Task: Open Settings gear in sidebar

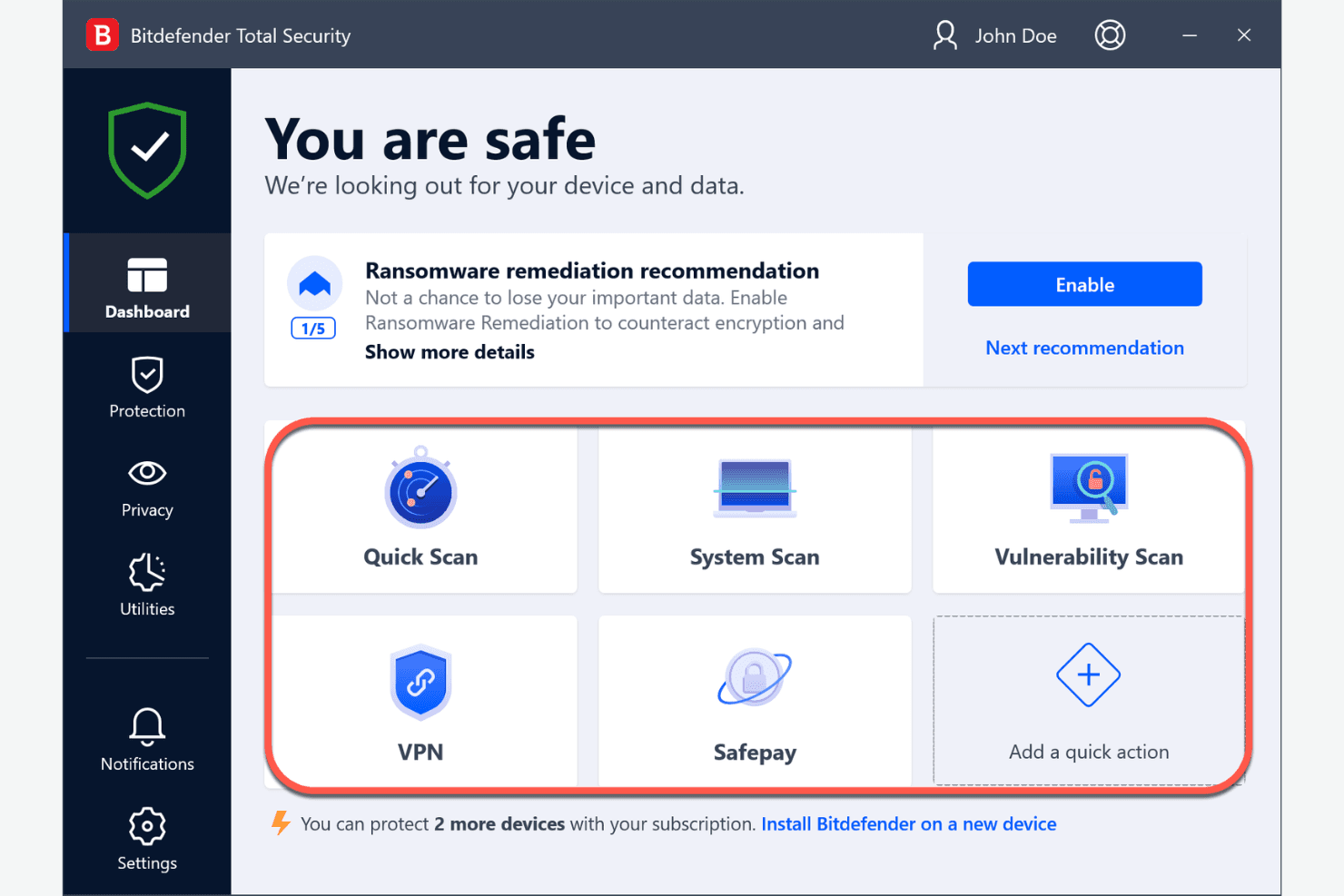Action: click(147, 840)
